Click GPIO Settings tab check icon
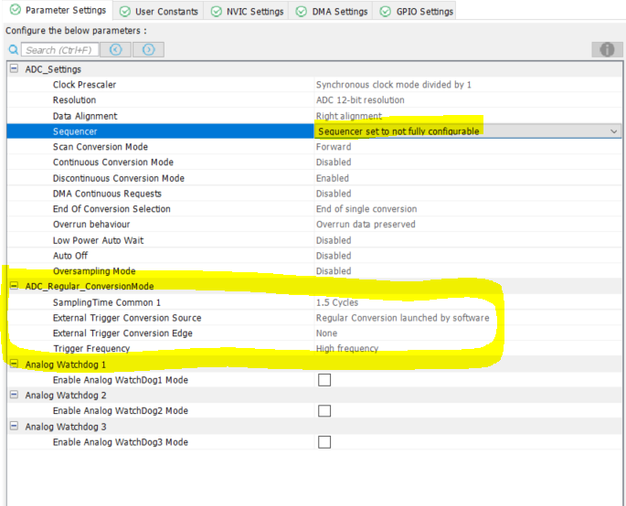Image resolution: width=626 pixels, height=506 pixels. tap(385, 12)
